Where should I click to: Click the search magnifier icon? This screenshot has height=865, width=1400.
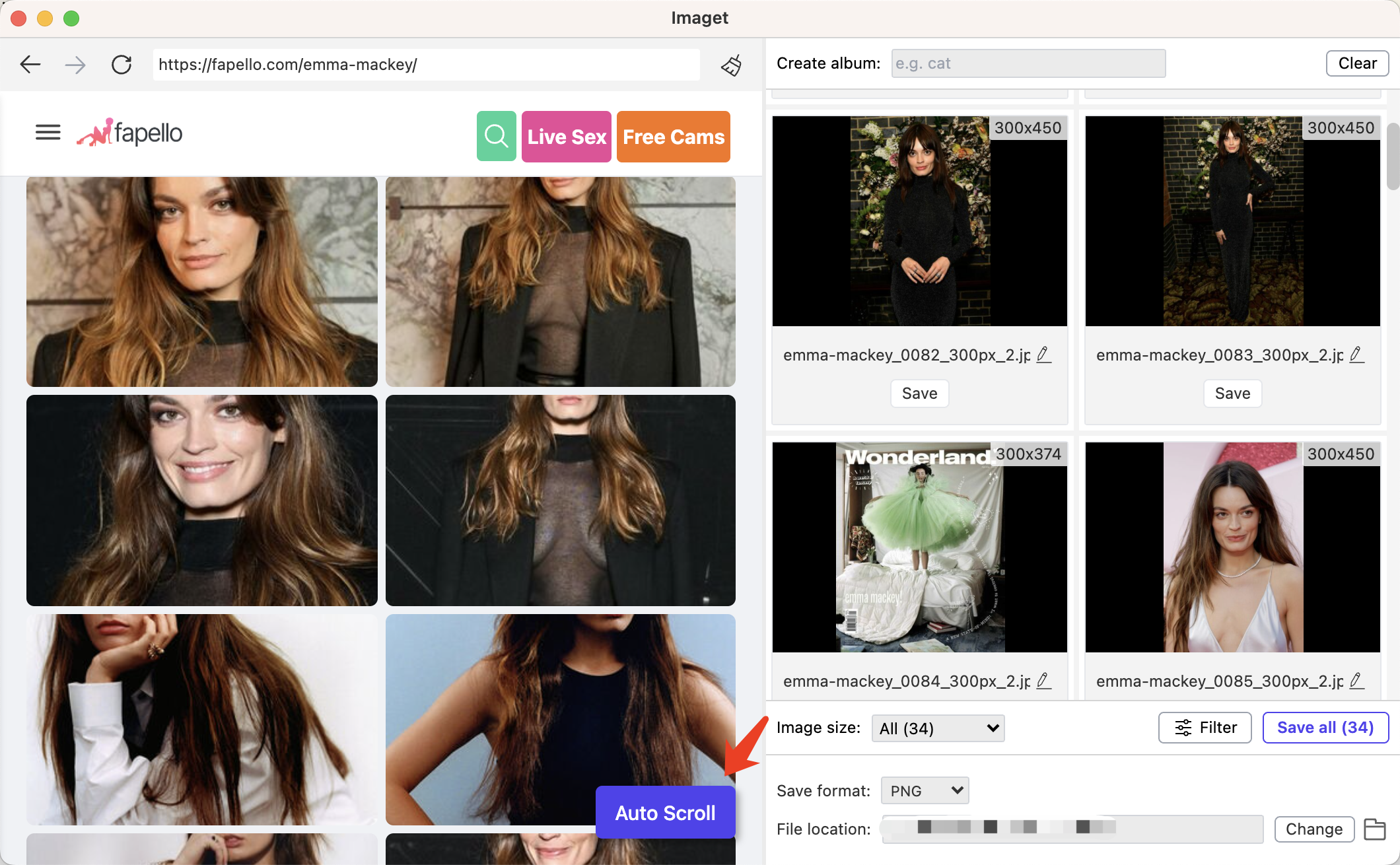(x=496, y=136)
